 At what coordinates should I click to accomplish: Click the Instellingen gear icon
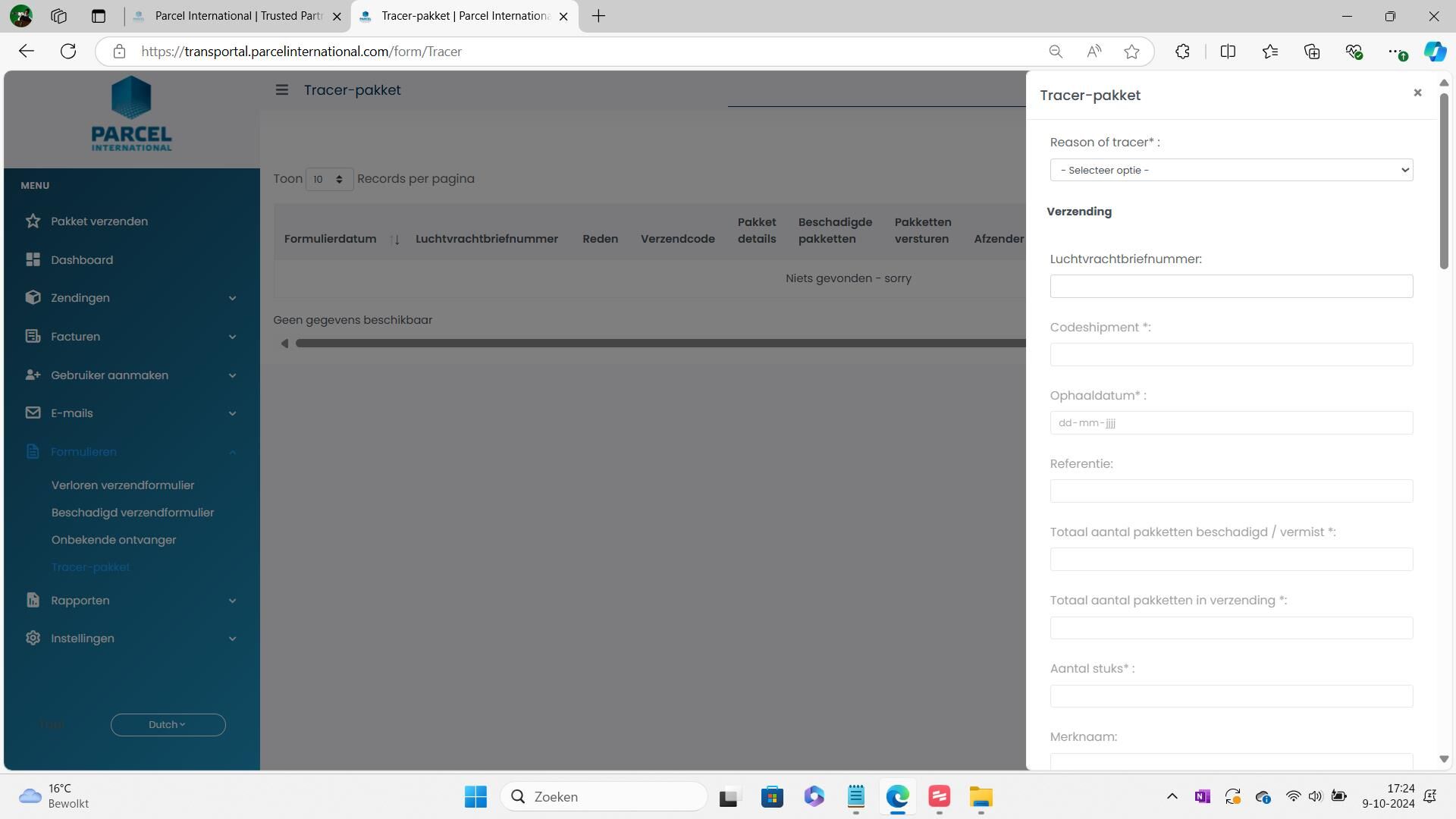(33, 639)
